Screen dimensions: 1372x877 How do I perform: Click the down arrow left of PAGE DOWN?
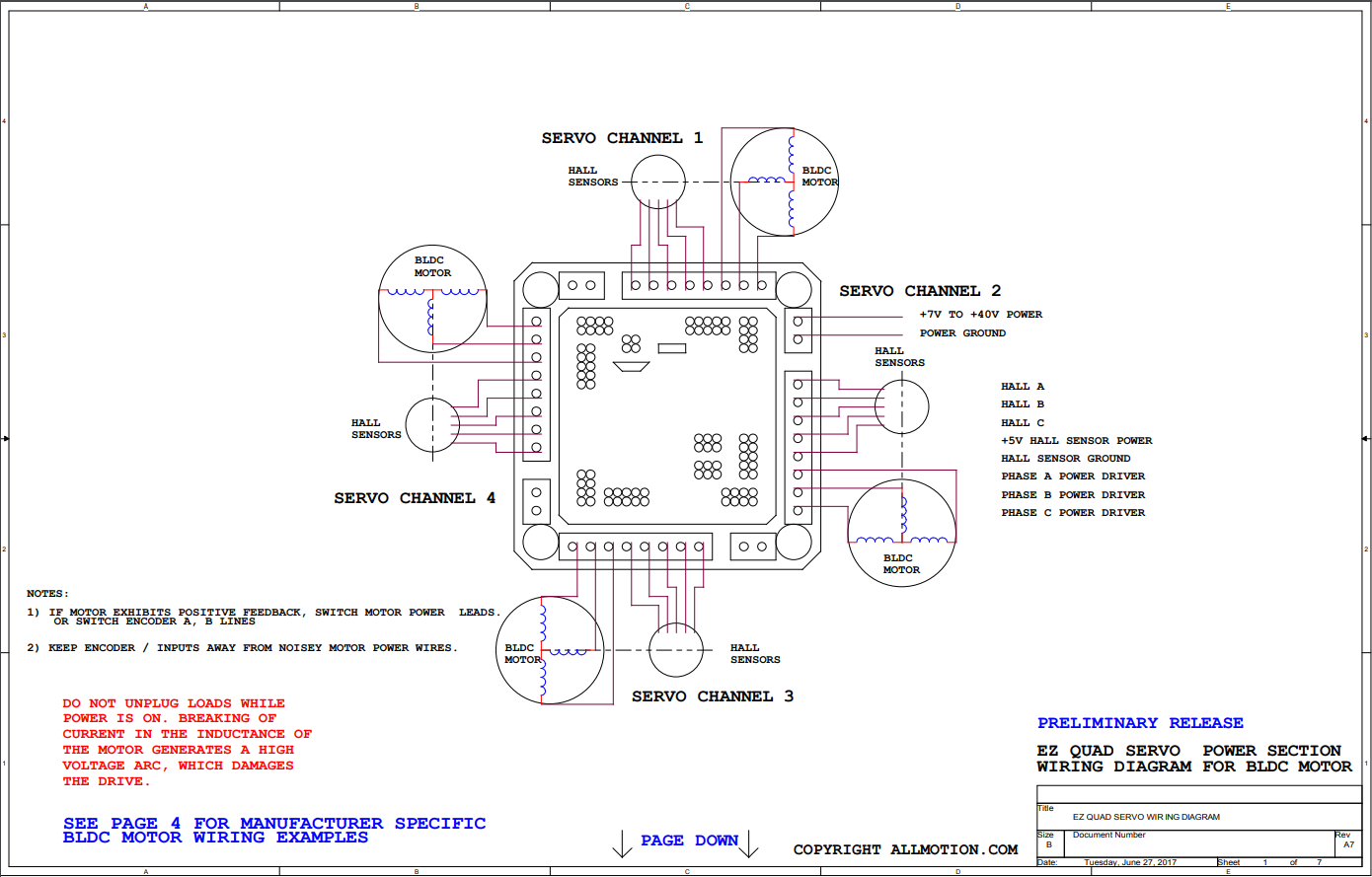[622, 843]
